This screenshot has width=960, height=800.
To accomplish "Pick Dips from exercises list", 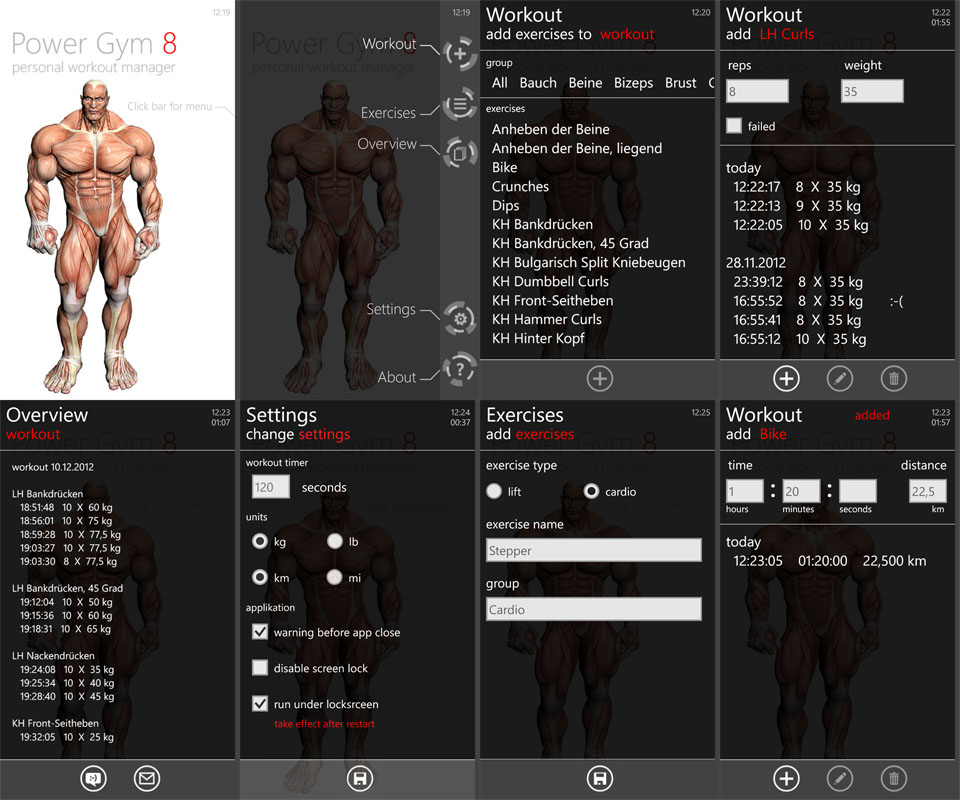I will coord(506,206).
